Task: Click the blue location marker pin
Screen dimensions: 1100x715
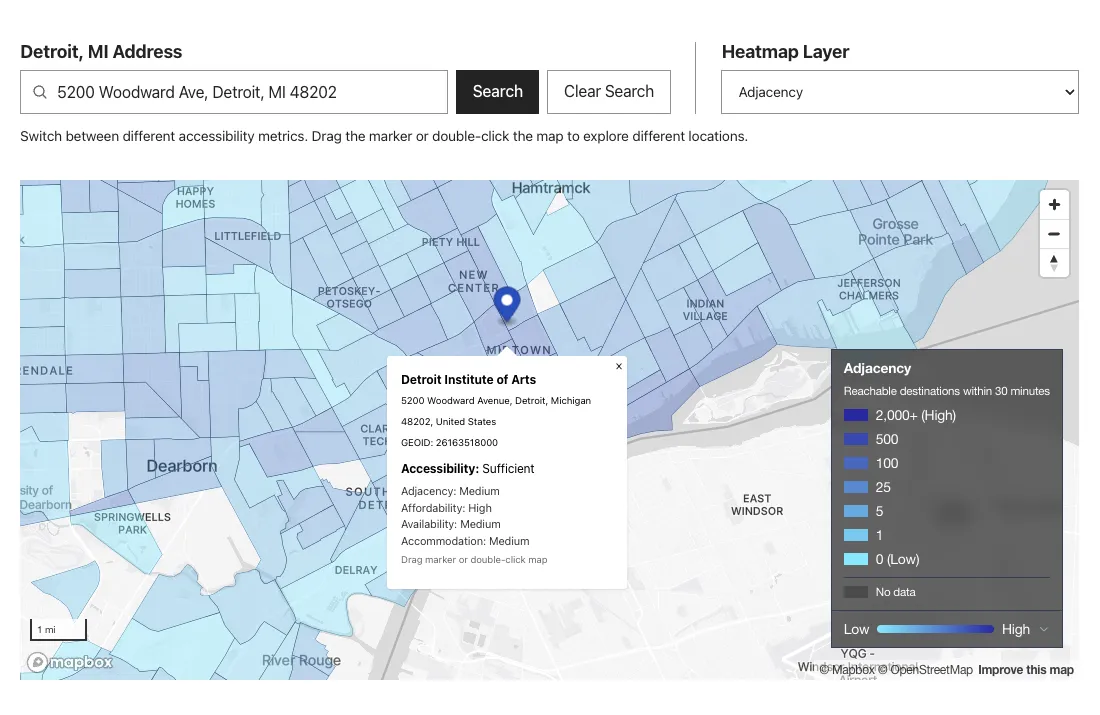Action: click(507, 305)
